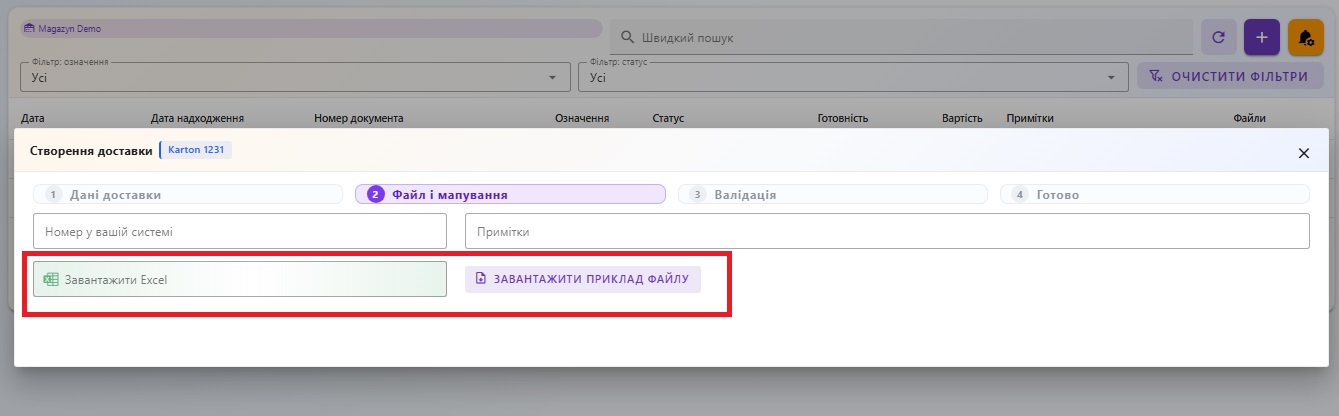Click the Готовність column header
Screen dimensions: 1339x416
coord(843,118)
